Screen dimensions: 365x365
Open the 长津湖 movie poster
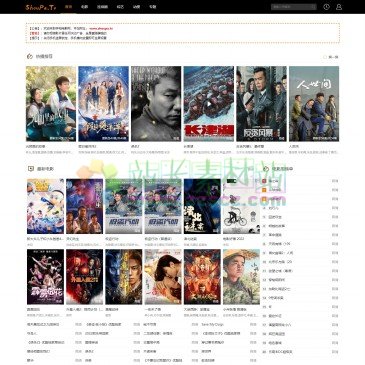[209, 104]
